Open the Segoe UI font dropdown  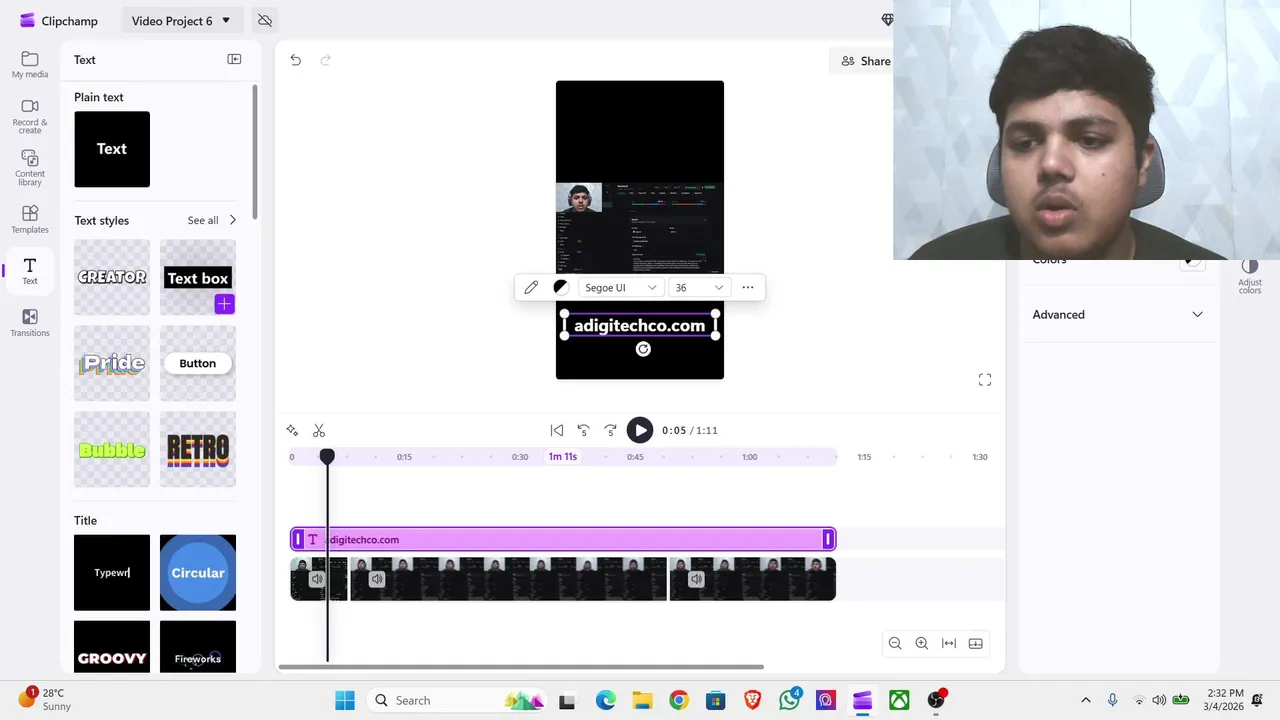[620, 287]
